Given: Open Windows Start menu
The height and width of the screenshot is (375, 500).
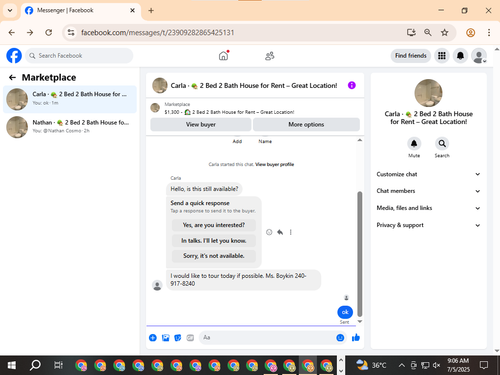Looking at the screenshot, I should click(12, 365).
